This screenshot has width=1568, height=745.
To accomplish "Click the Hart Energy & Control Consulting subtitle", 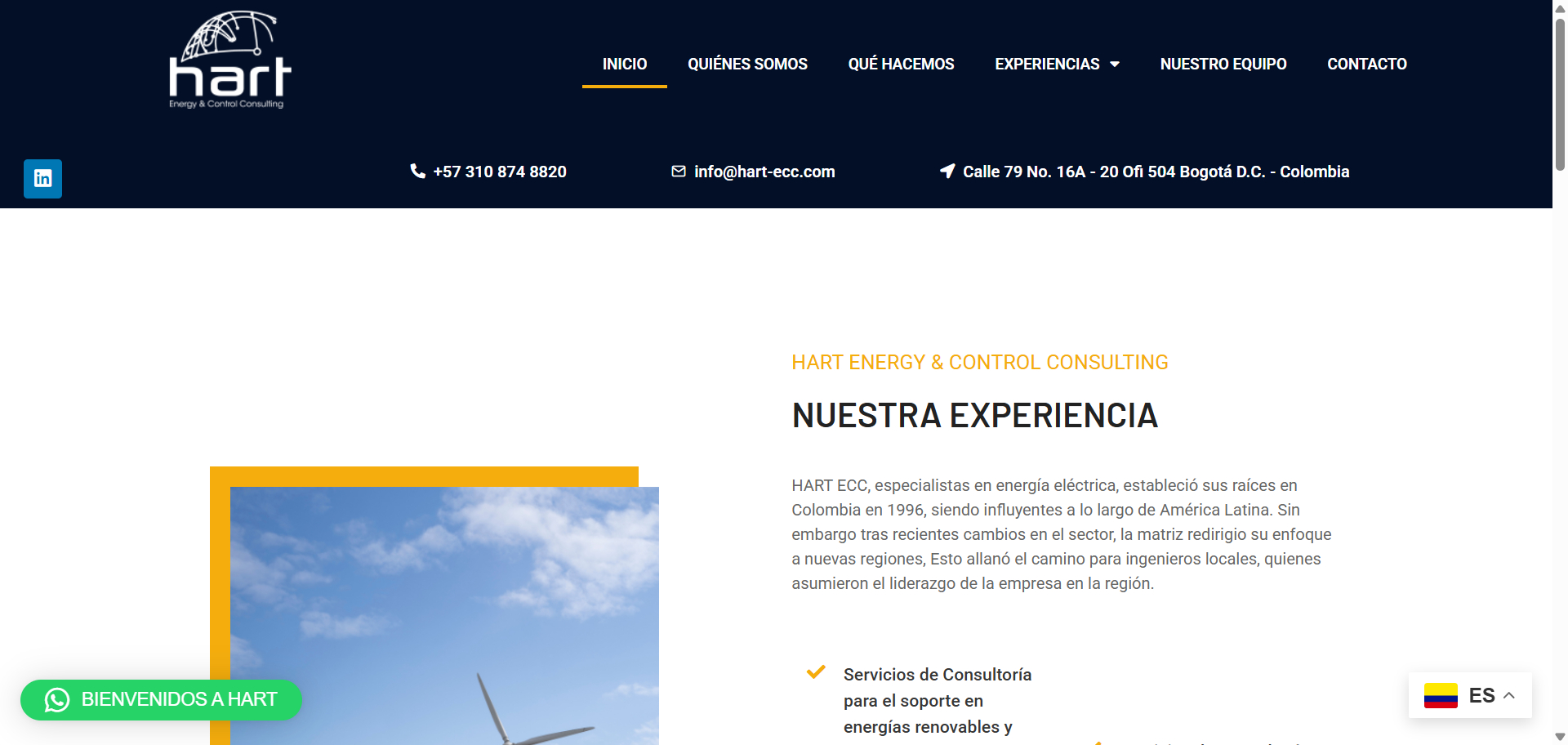I will pyautogui.click(x=980, y=362).
